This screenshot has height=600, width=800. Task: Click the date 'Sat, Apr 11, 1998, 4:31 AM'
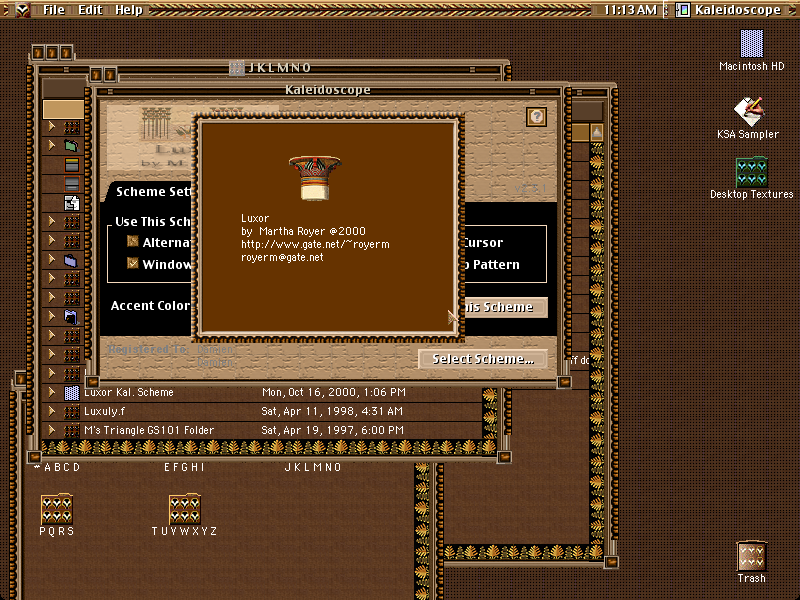click(332, 411)
